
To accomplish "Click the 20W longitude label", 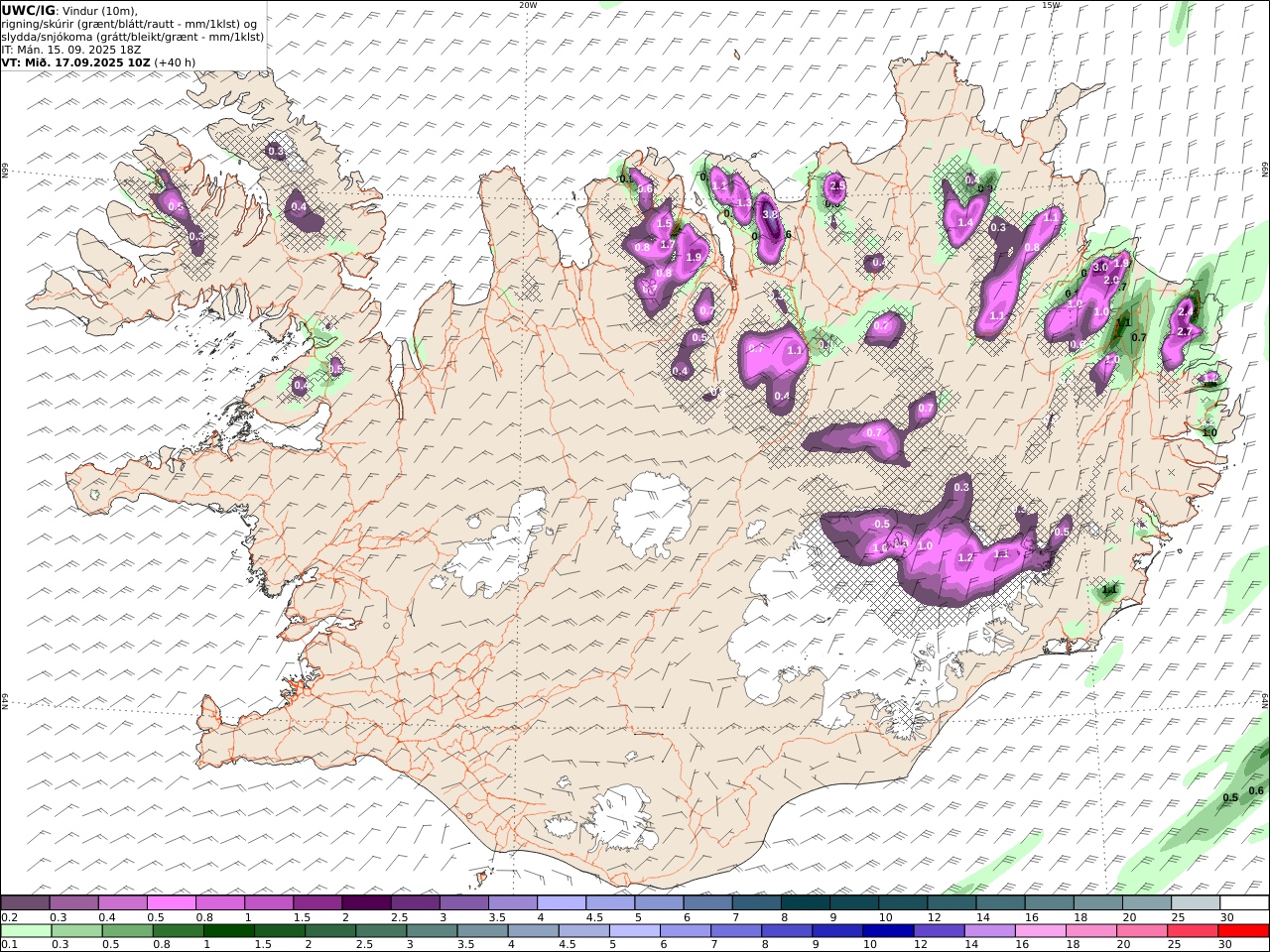I will coord(528,5).
